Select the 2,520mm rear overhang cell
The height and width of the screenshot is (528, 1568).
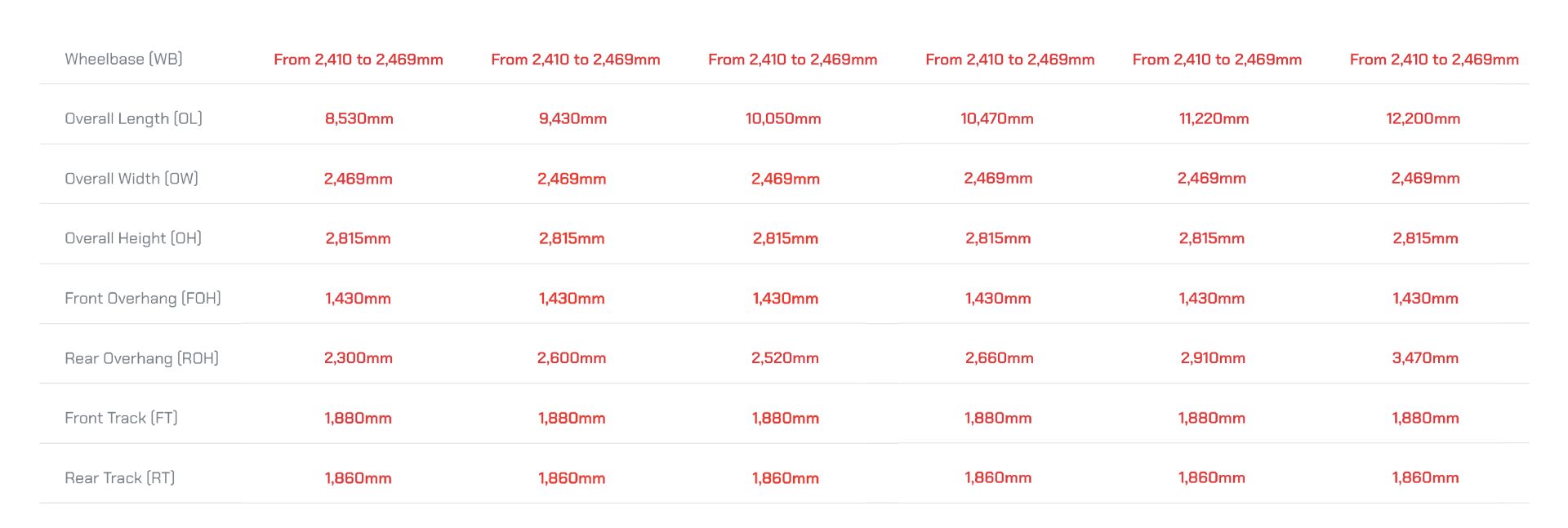pyautogui.click(x=785, y=357)
